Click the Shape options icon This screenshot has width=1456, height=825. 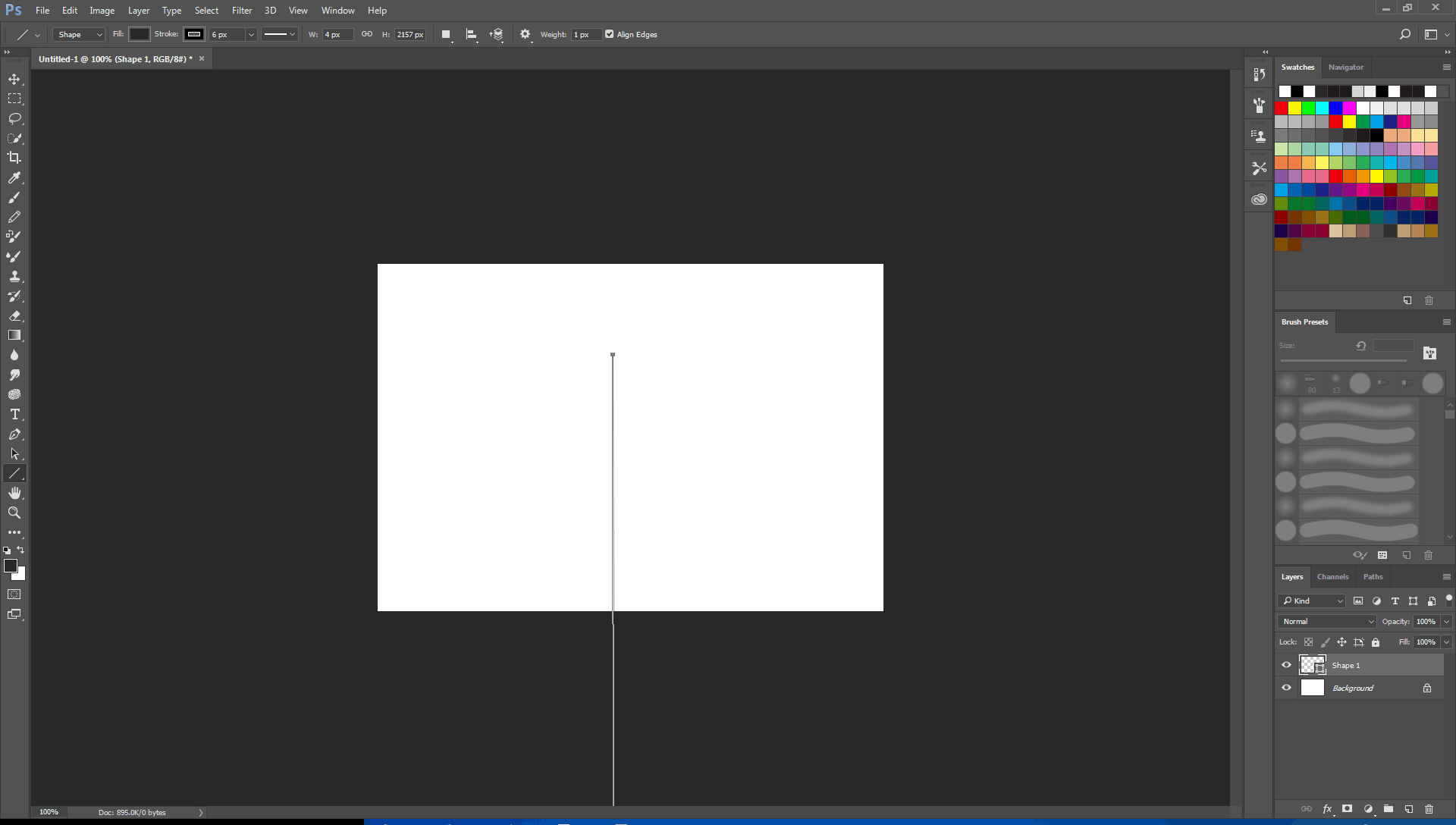click(525, 34)
